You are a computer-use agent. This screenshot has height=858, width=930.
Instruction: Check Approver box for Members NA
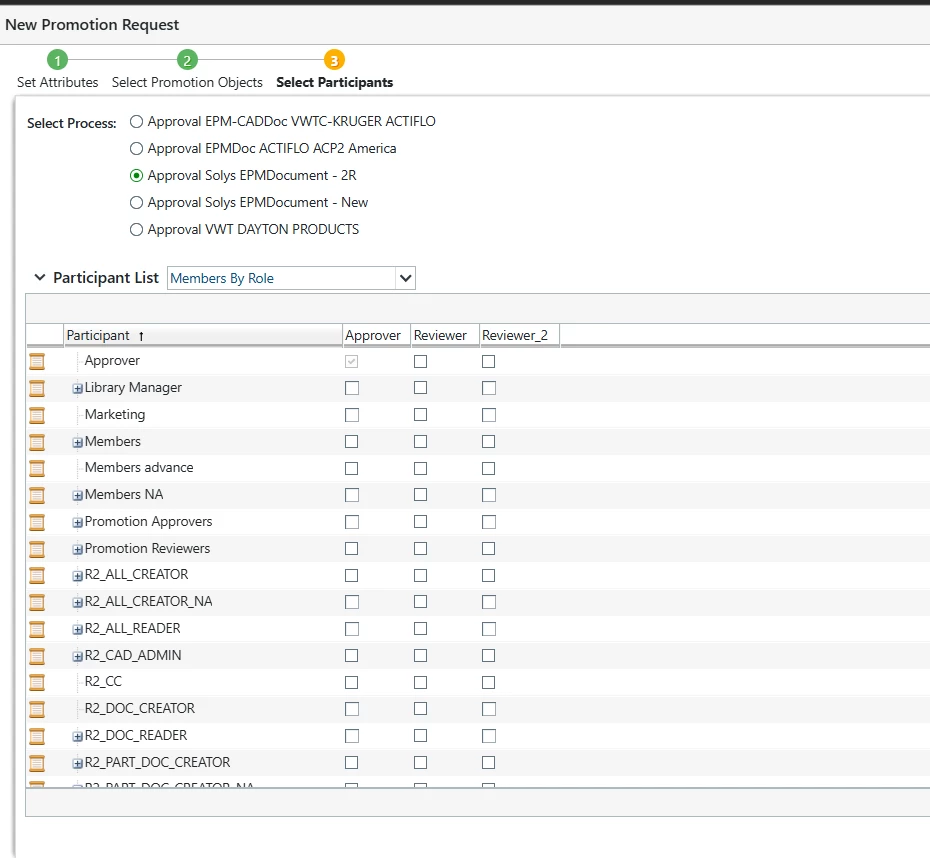(x=352, y=495)
